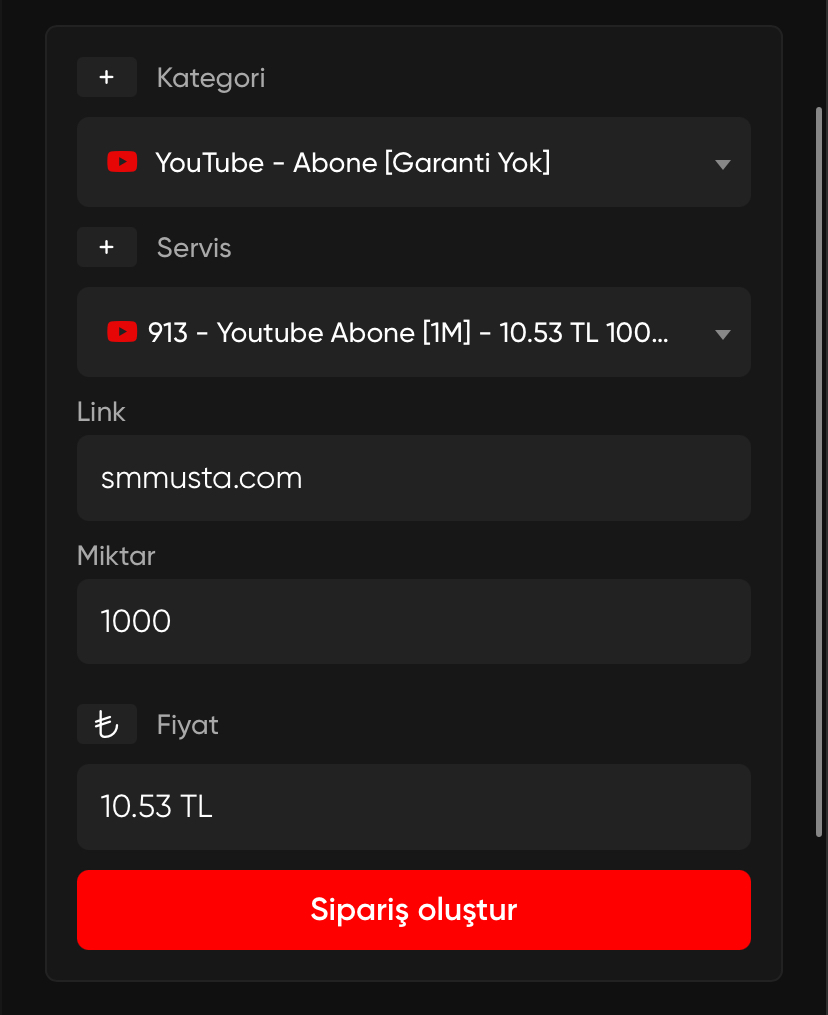Click the Fiyat label text
Screen dimensions: 828x1015
point(188,725)
